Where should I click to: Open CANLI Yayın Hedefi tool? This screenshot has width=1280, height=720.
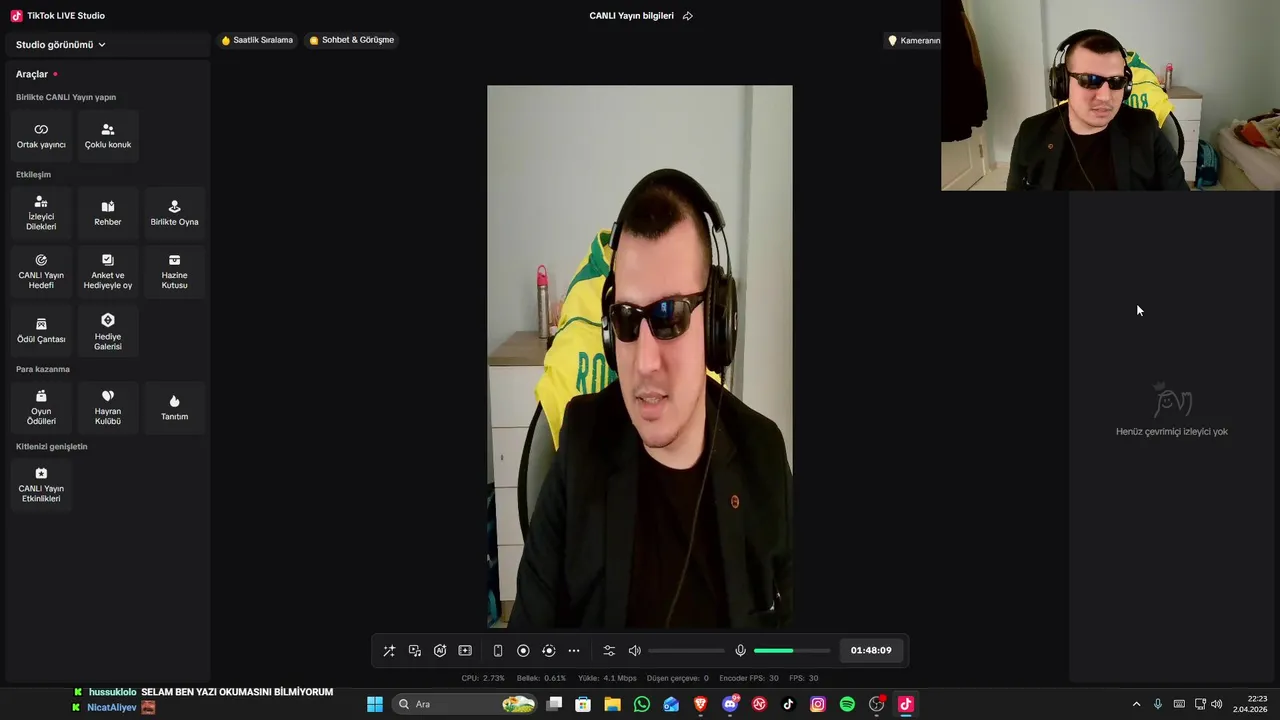[x=41, y=271]
